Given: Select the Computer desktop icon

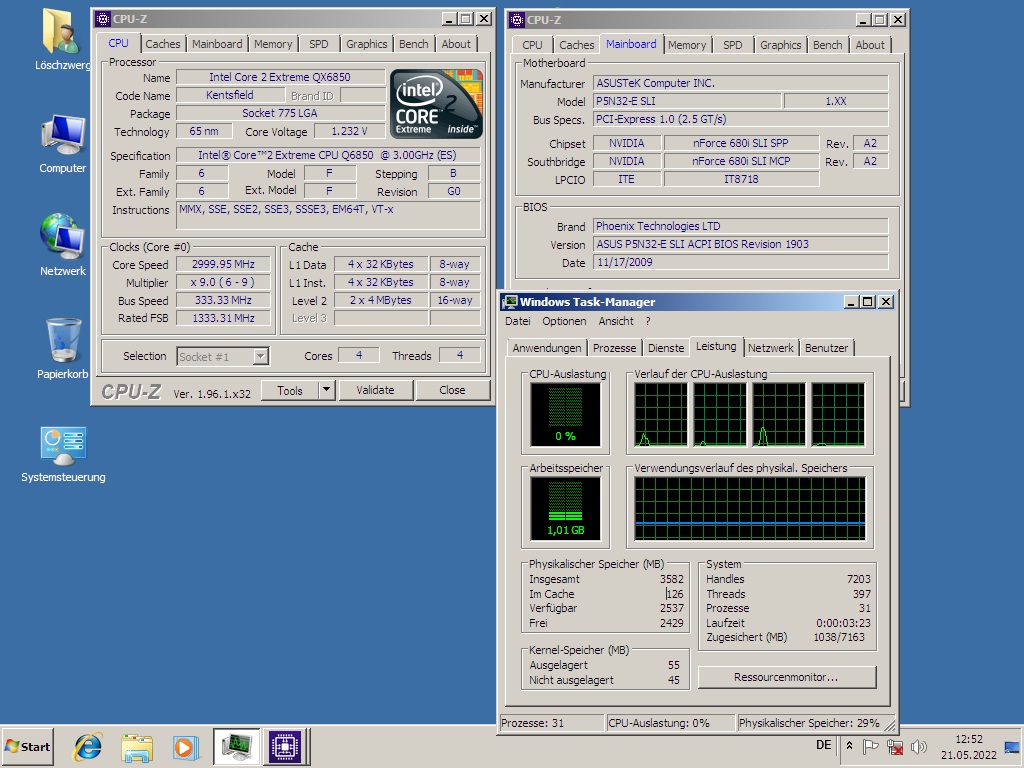Looking at the screenshot, I should [x=63, y=135].
